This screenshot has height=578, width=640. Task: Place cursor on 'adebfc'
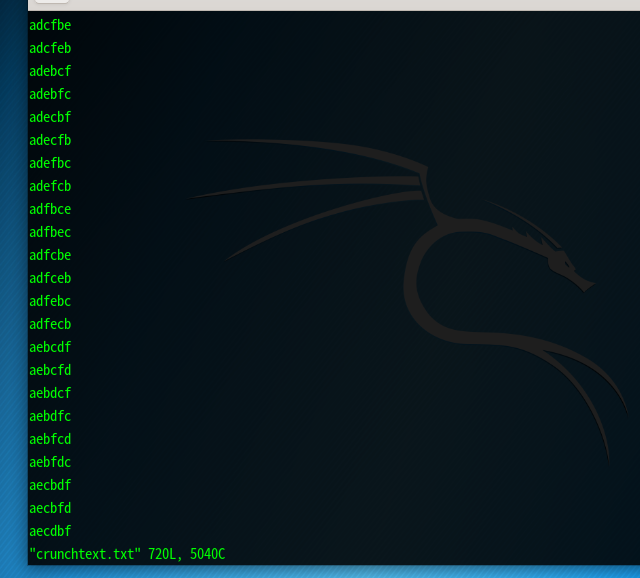coord(50,94)
